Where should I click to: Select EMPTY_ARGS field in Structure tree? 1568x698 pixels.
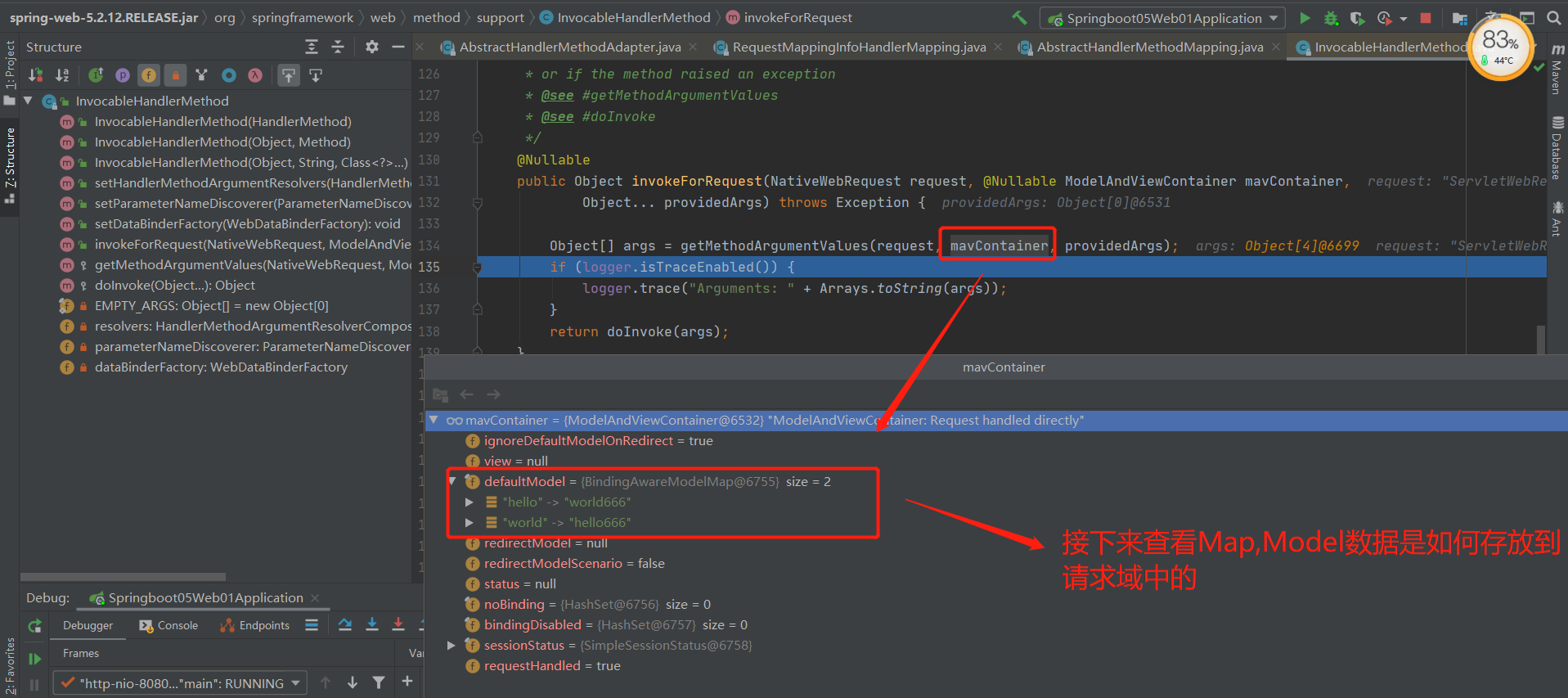211,305
